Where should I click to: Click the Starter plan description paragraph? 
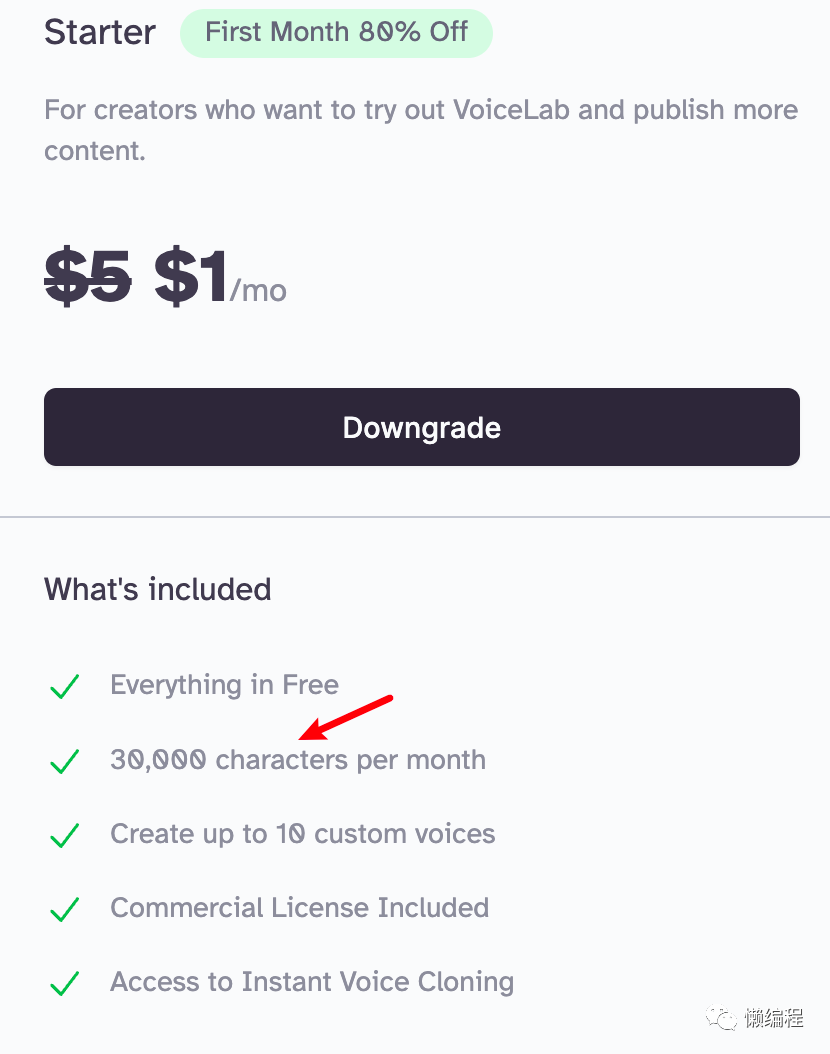coord(421,130)
